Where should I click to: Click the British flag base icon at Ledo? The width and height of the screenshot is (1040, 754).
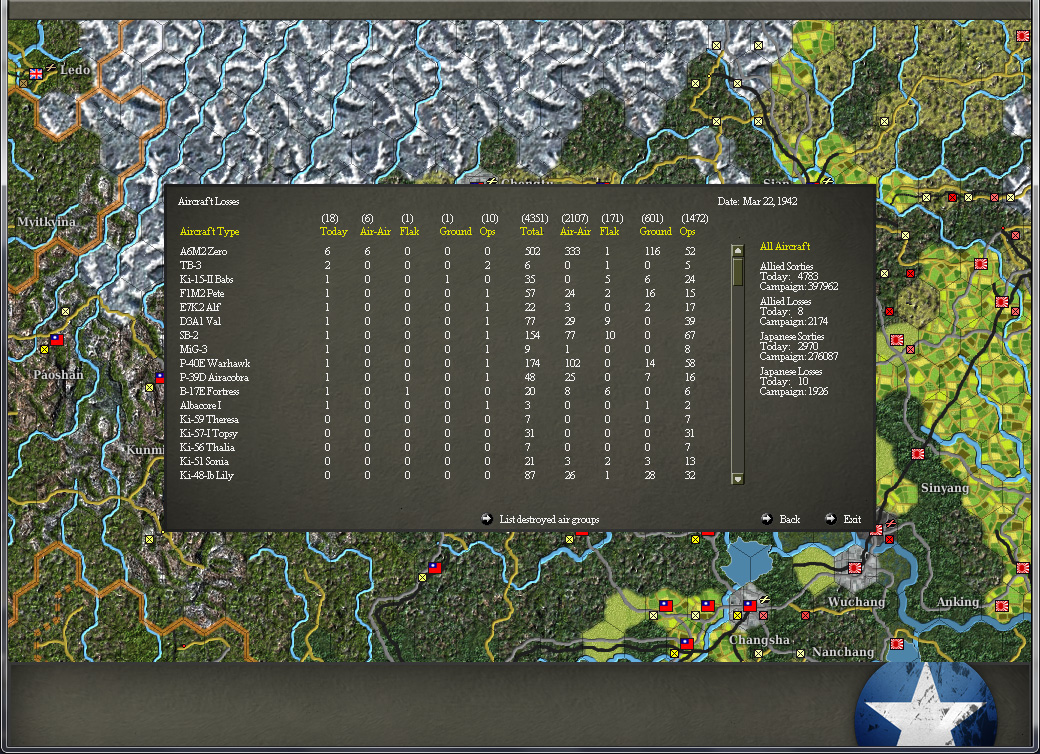coord(36,74)
